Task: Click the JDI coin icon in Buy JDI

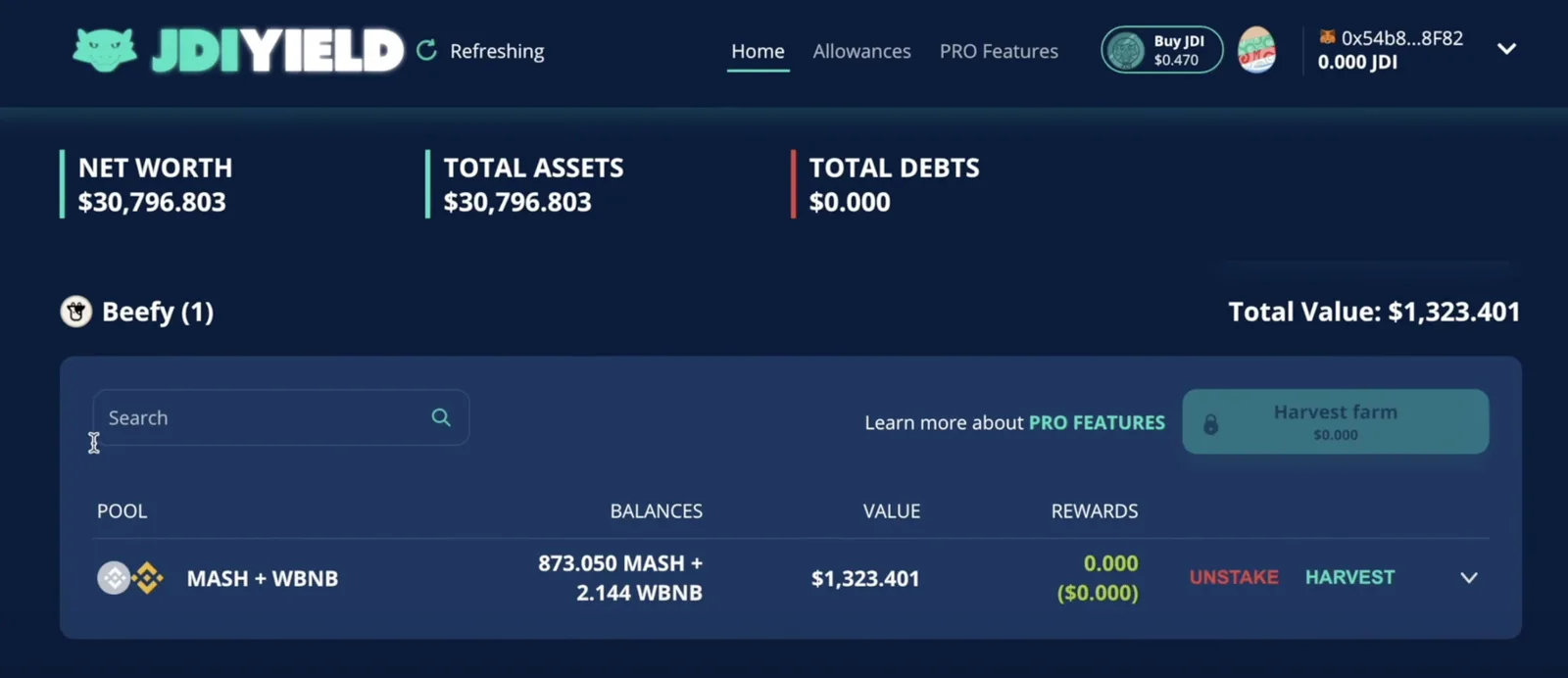Action: (x=1125, y=50)
